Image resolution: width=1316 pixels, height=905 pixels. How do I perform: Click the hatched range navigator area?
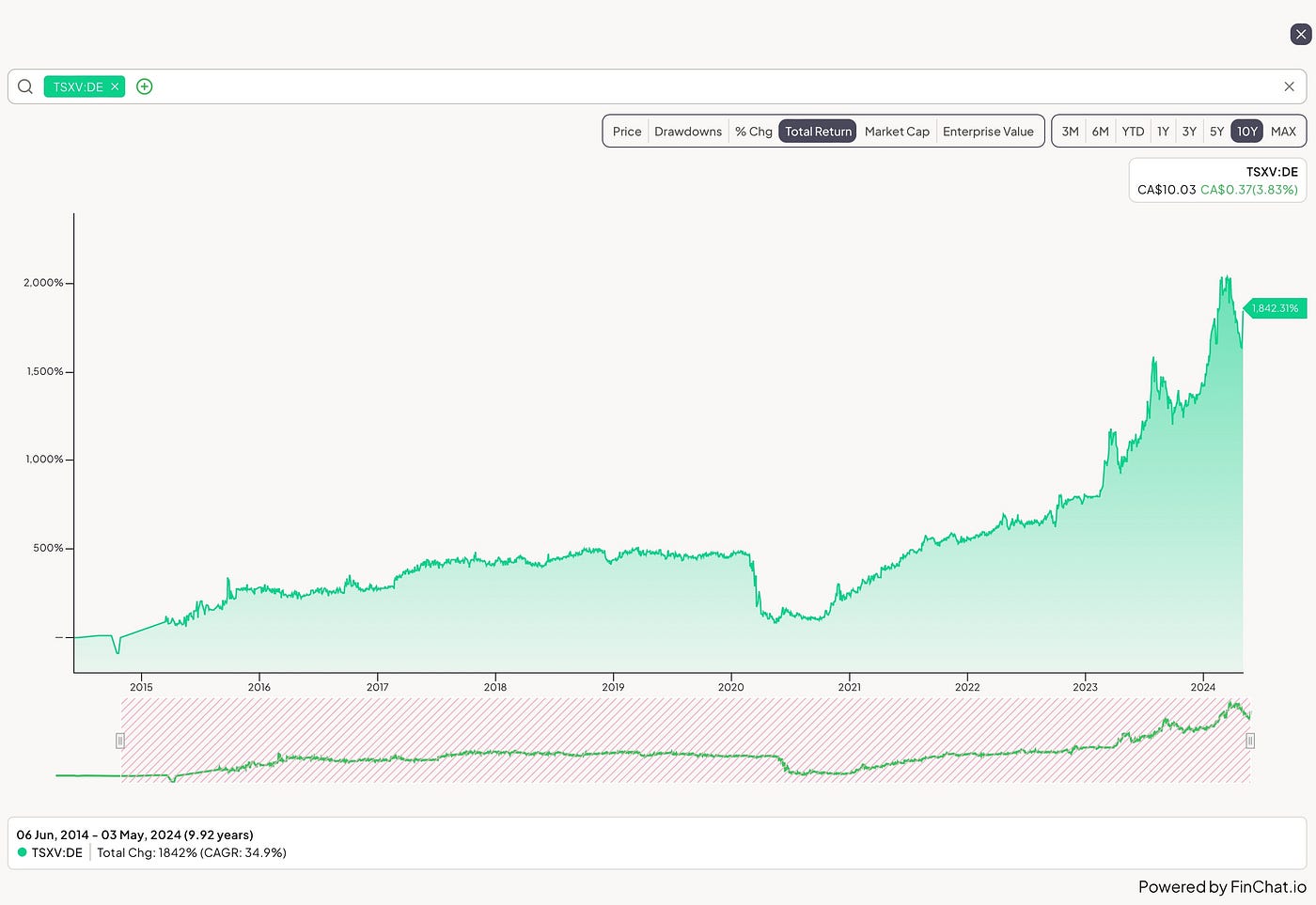(685, 741)
